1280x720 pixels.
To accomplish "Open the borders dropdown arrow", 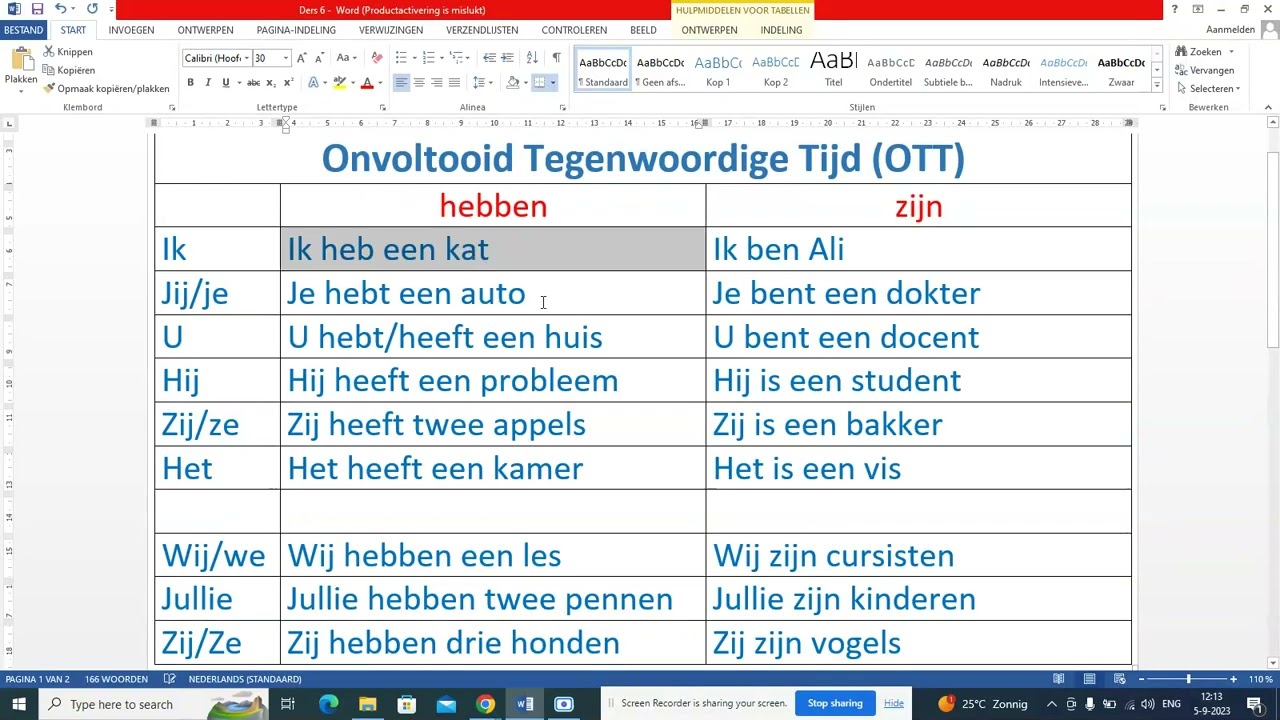I will click(x=553, y=82).
